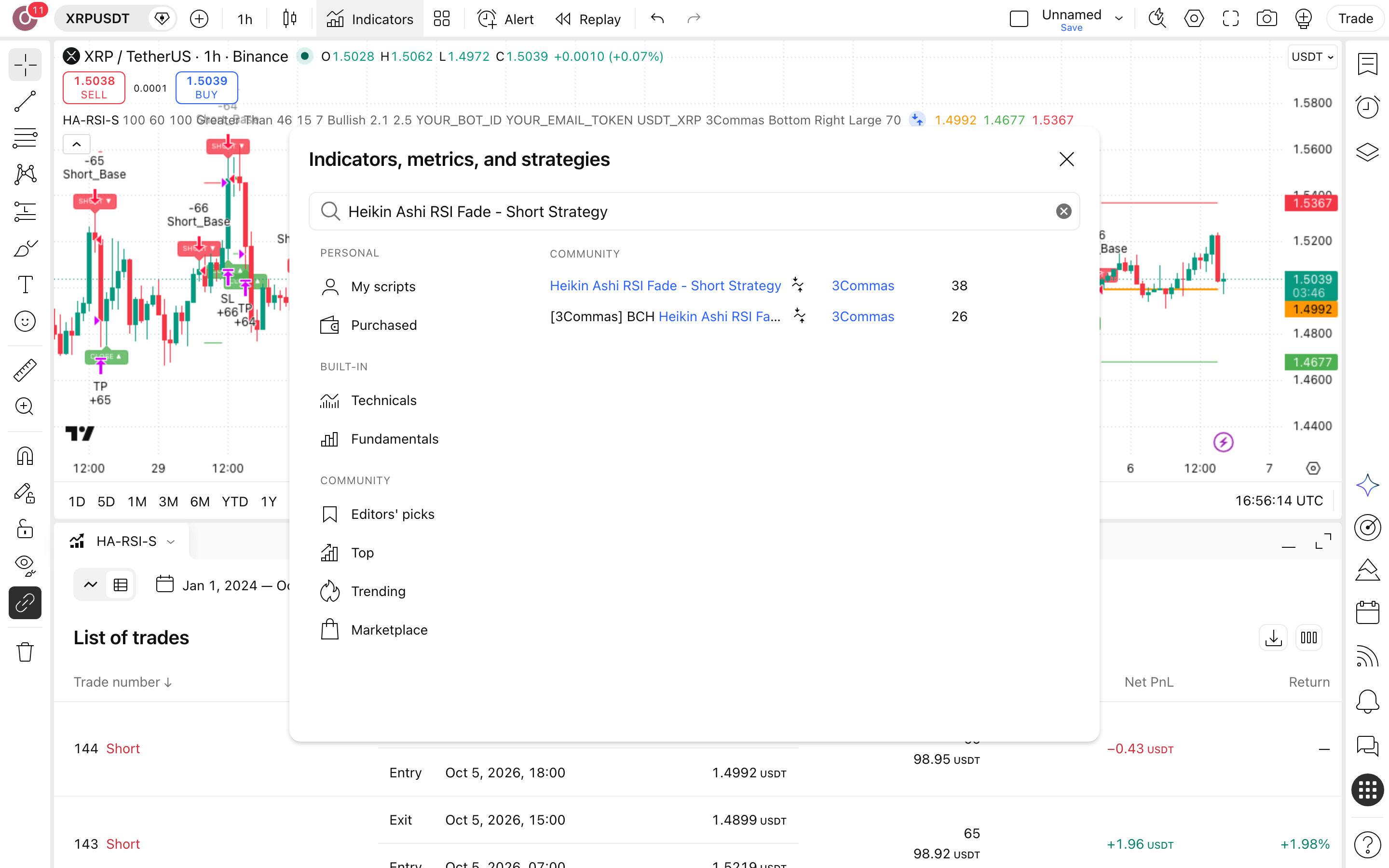
Task: Open the Trade panel button
Action: point(1356,19)
